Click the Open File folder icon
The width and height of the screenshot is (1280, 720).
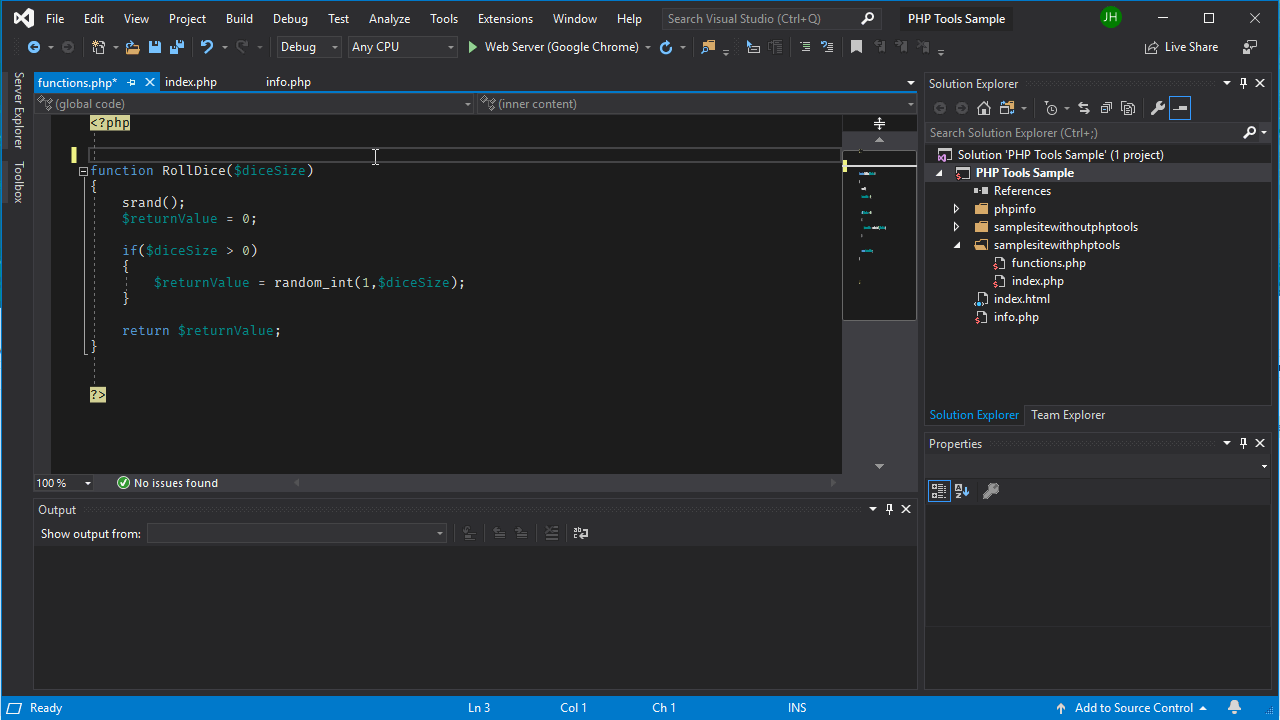(133, 47)
